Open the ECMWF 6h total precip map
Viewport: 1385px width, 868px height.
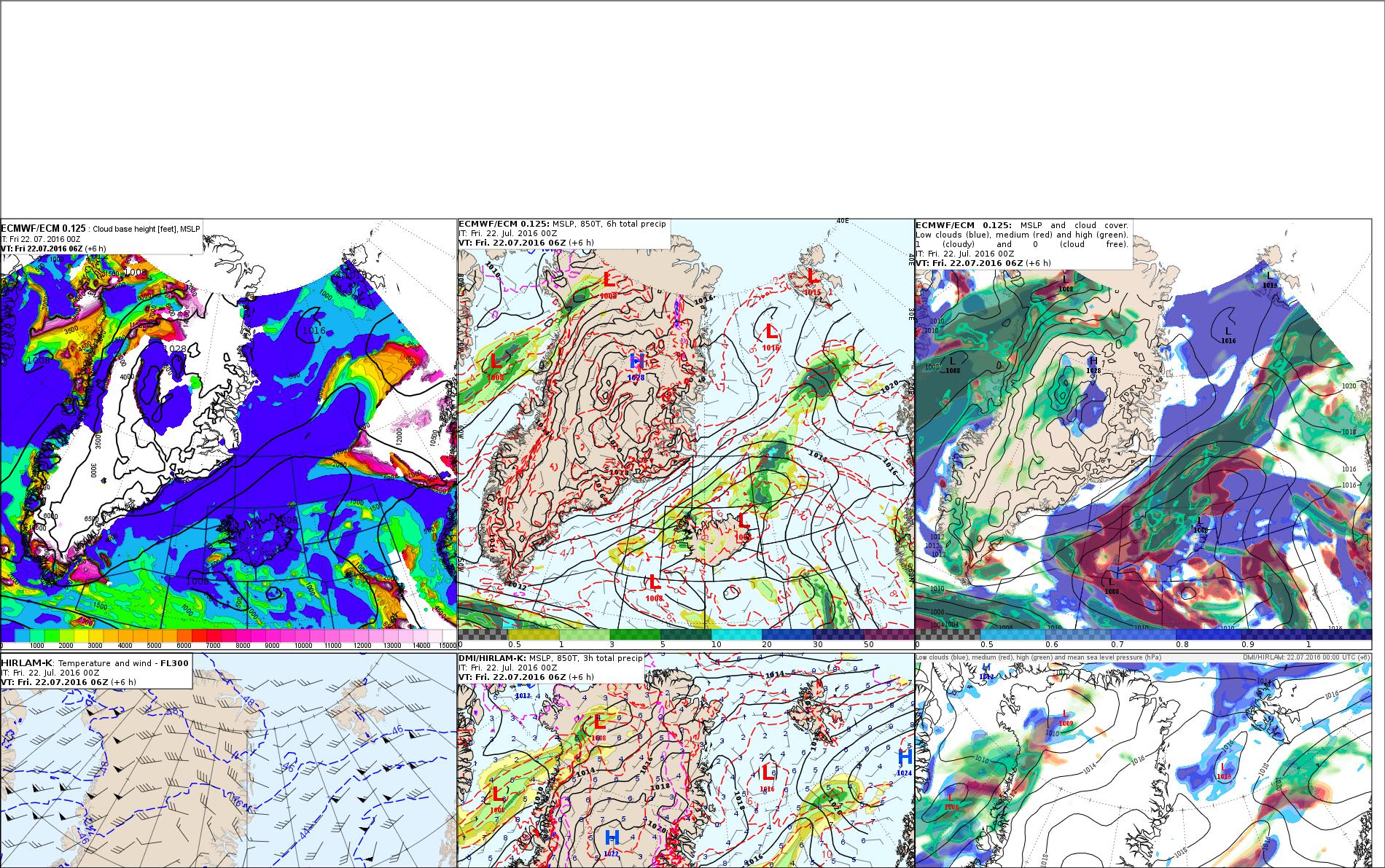686,434
